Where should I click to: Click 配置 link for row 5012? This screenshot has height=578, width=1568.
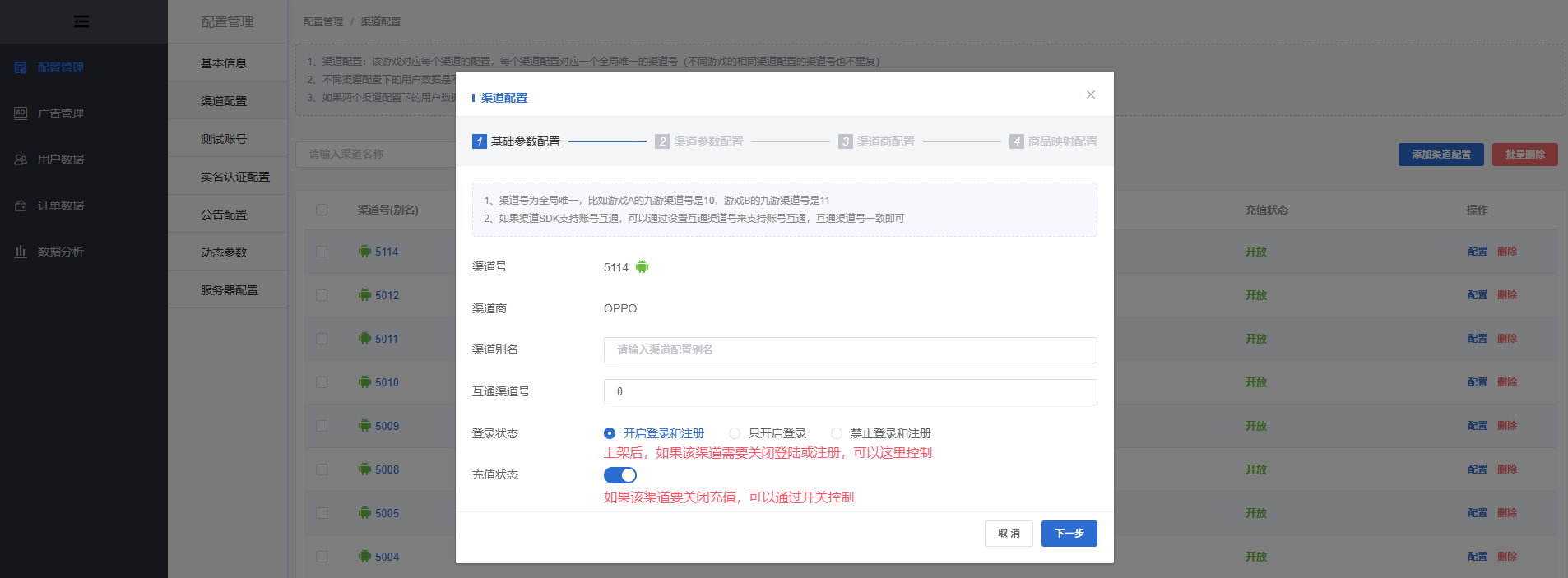click(x=1478, y=295)
